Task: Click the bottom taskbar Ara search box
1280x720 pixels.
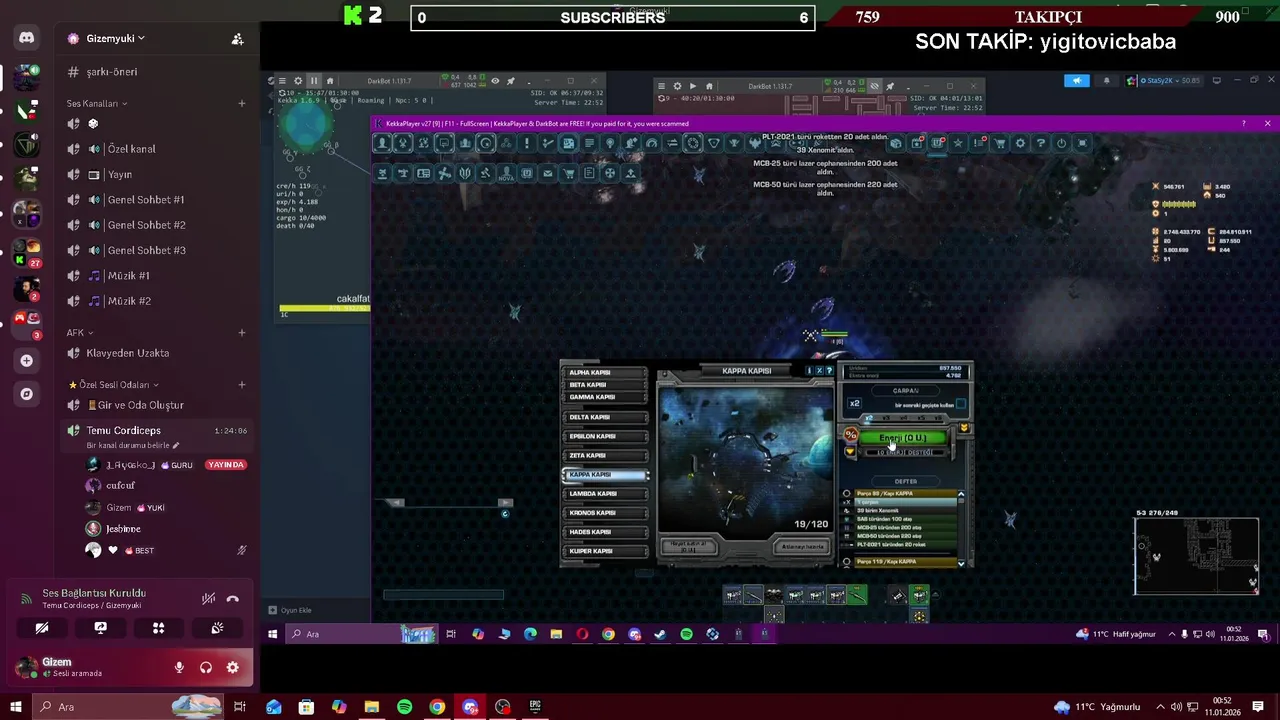Action: coord(128,707)
